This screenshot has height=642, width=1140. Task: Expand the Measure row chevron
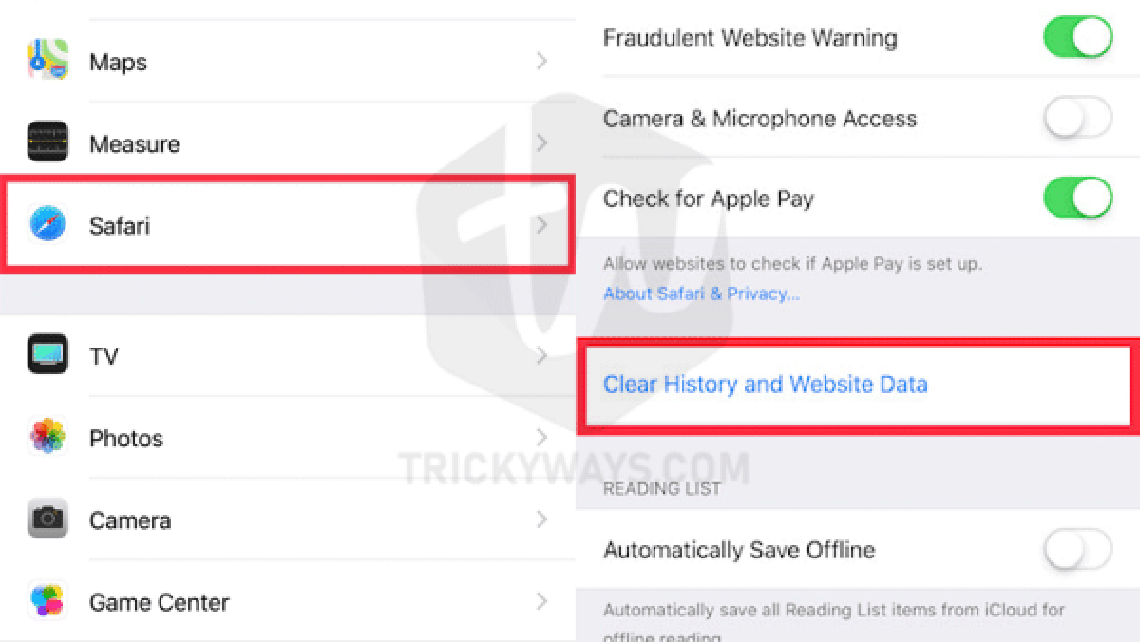pos(542,143)
